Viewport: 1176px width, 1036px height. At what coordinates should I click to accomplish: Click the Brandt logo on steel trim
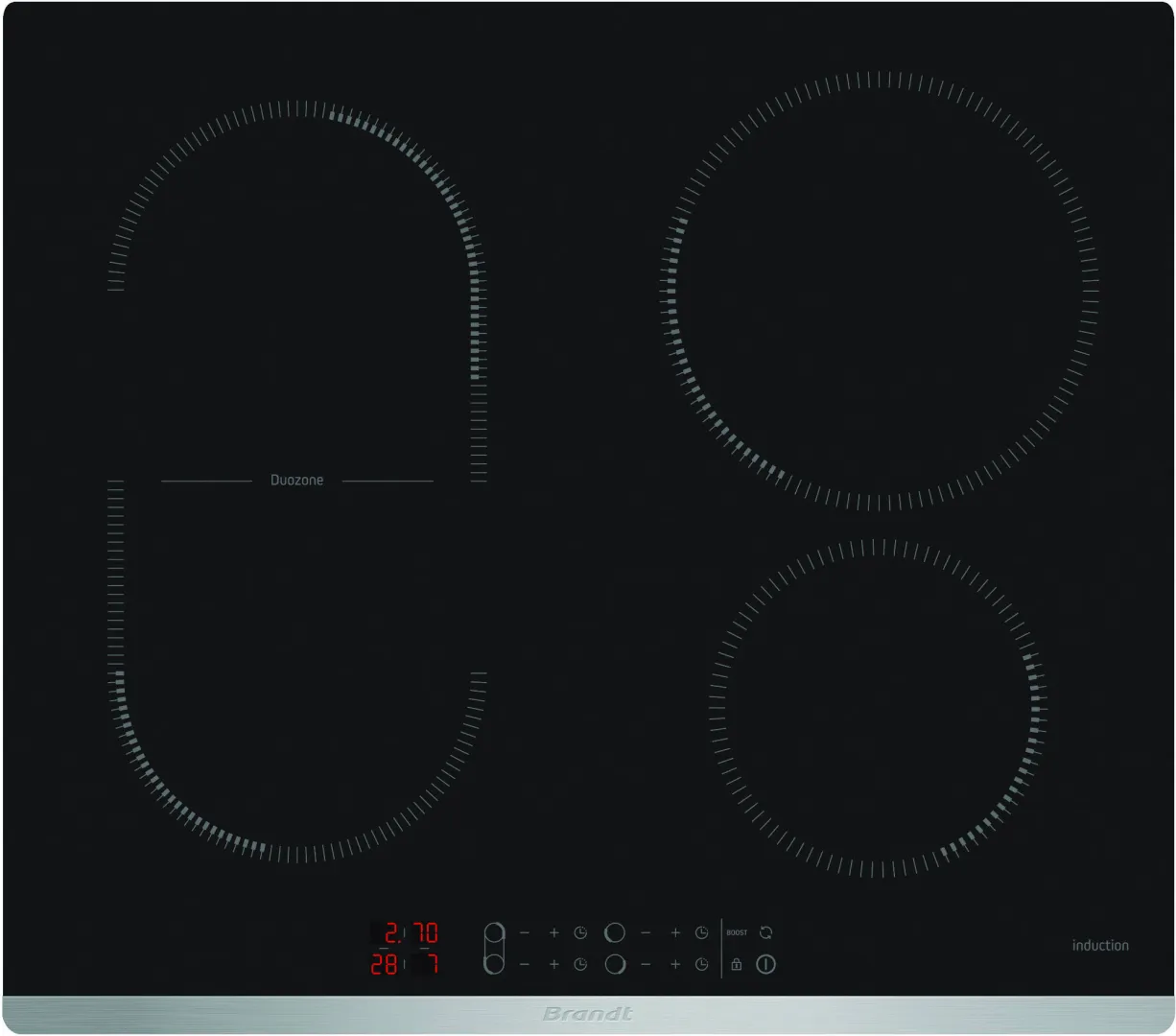tap(587, 1014)
